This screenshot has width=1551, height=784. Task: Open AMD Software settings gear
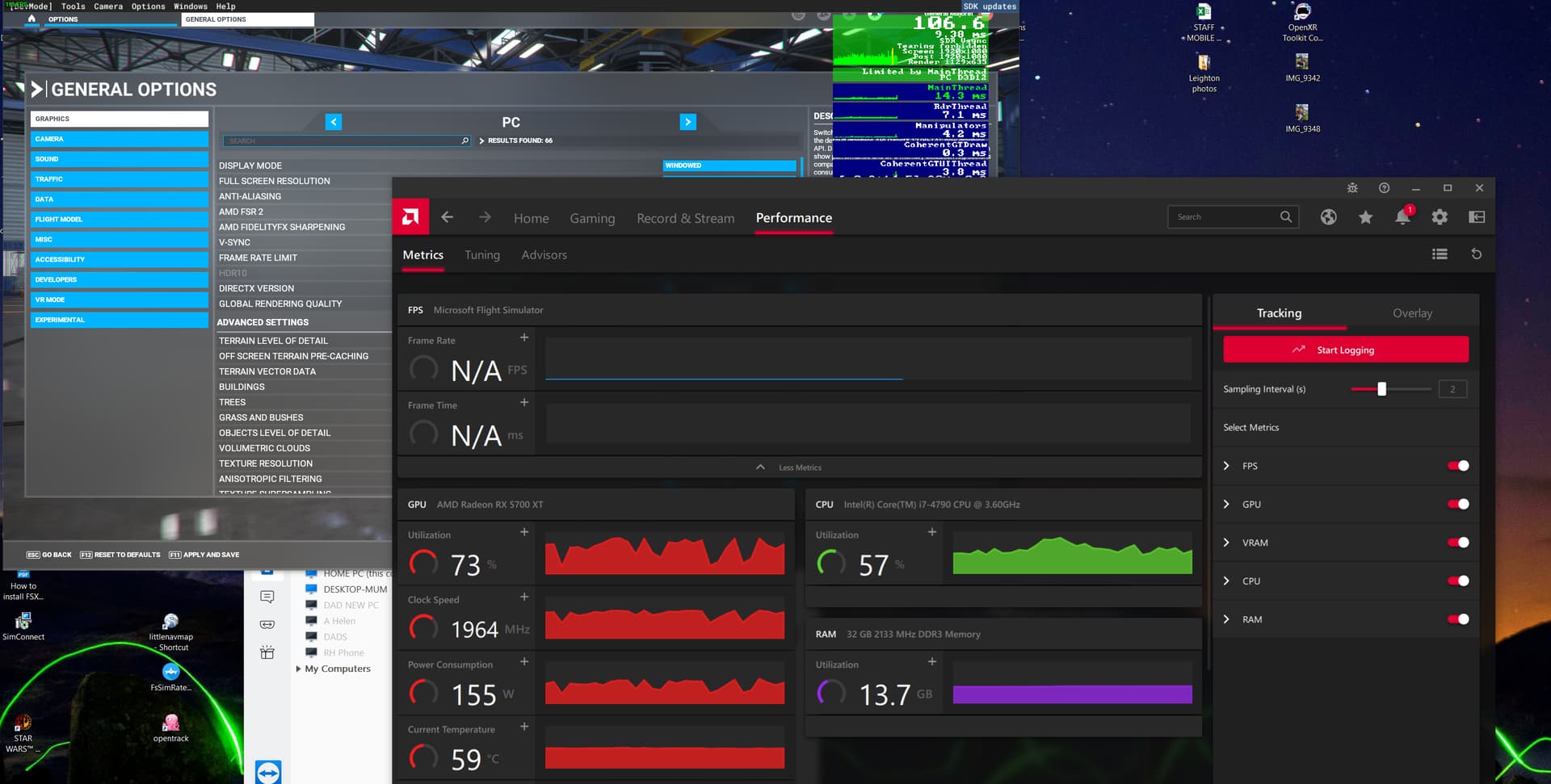pos(1440,217)
